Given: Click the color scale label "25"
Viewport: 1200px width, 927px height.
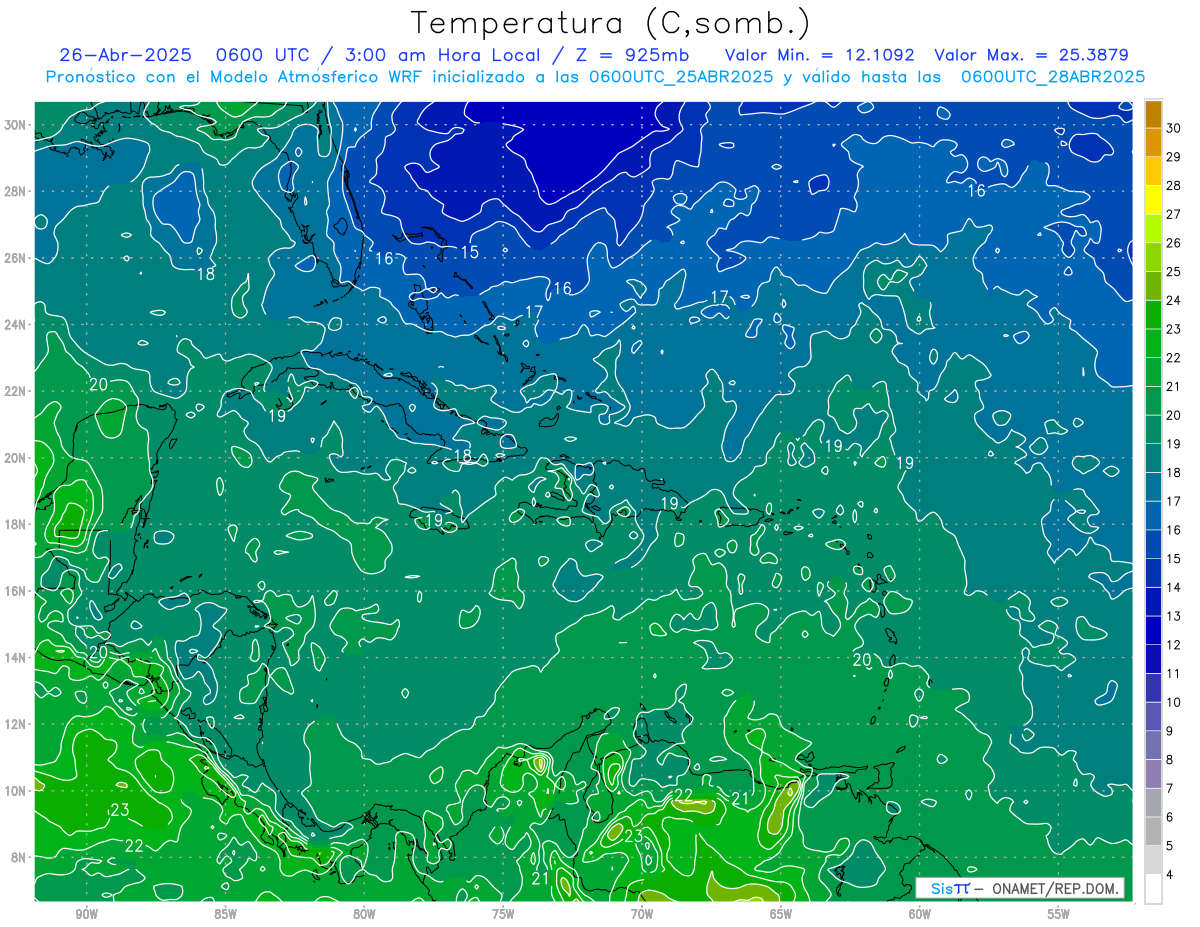Looking at the screenshot, I should point(1174,272).
